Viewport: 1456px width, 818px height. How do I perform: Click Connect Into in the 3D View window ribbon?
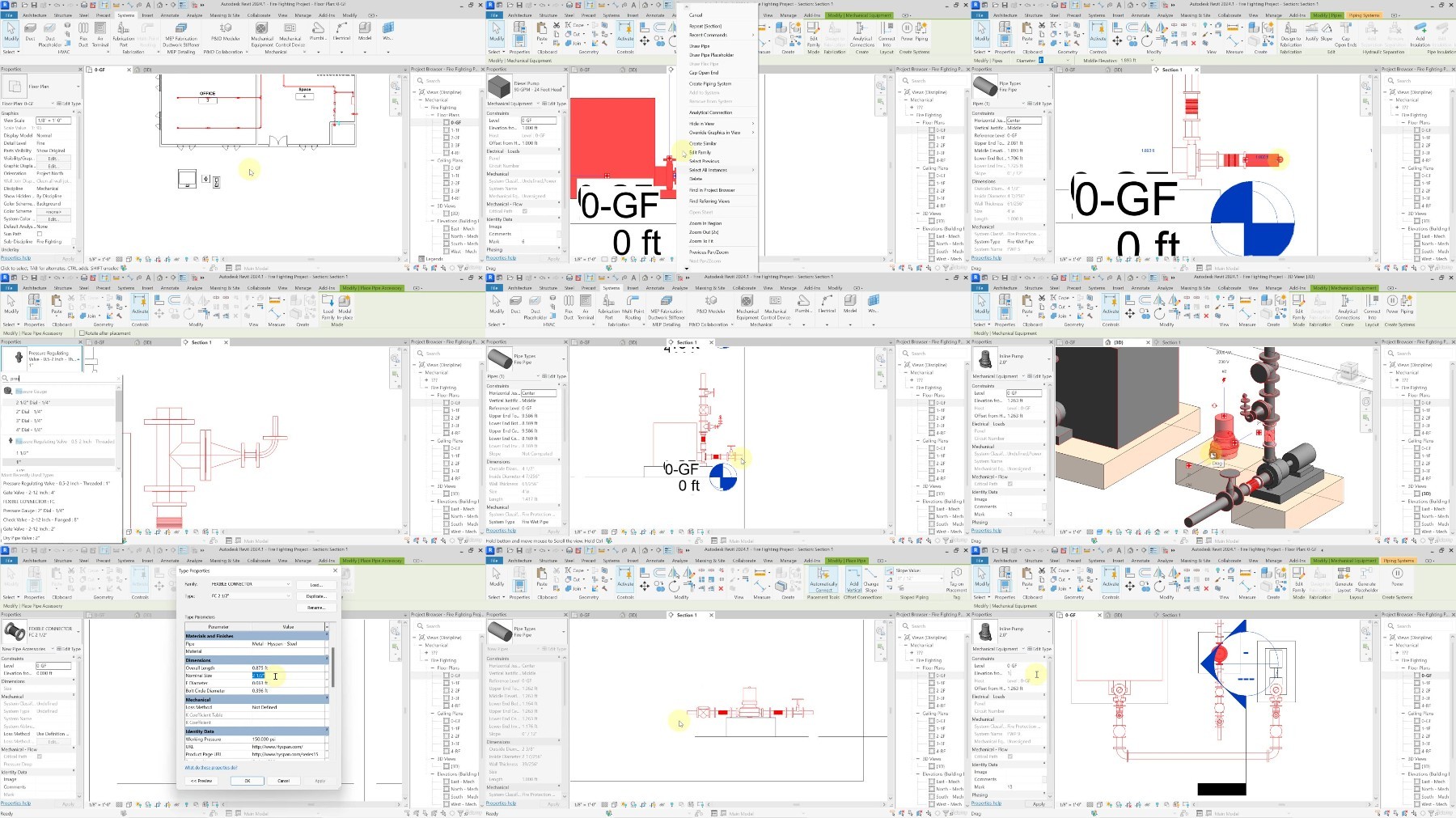tap(1372, 307)
